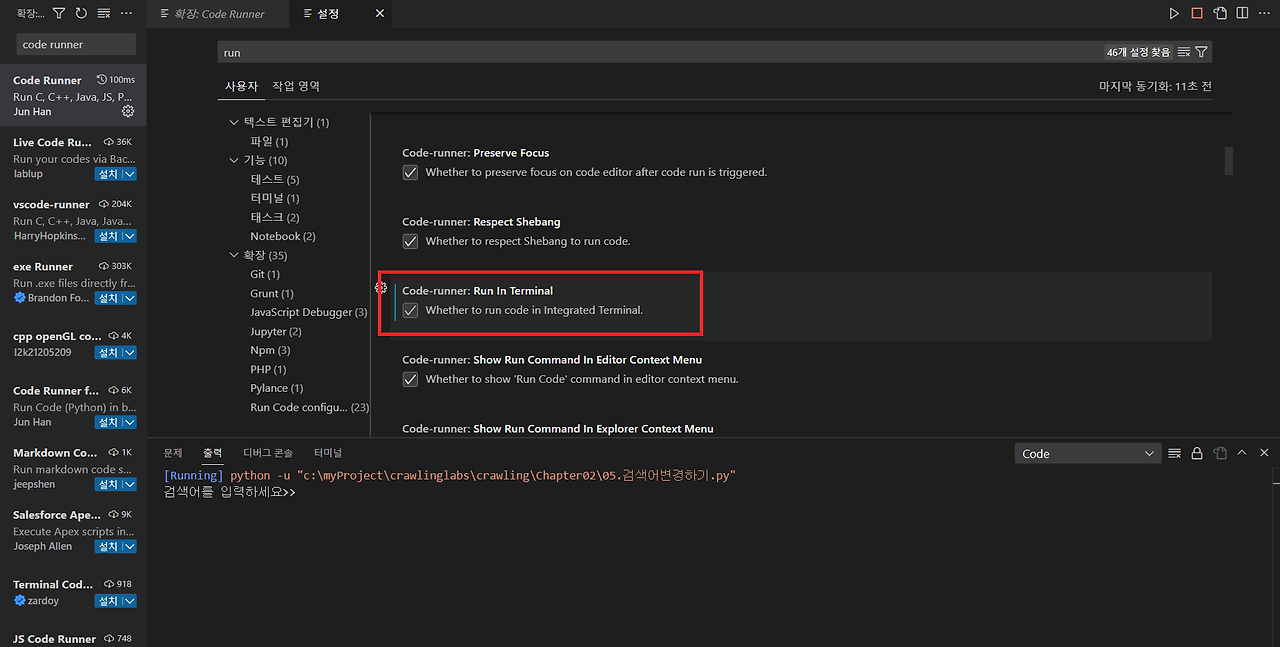
Task: Refresh the Extensions list icon
Action: coord(80,13)
